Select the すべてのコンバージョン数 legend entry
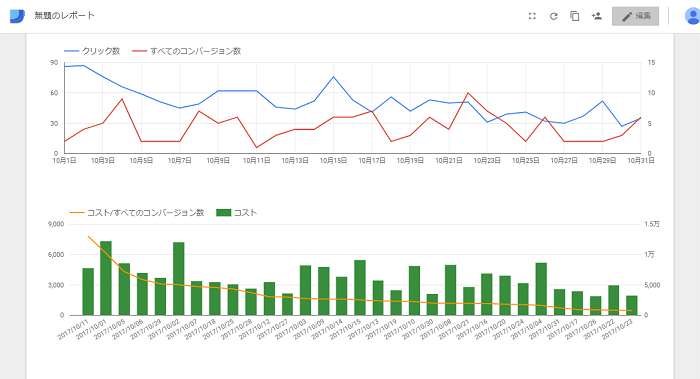This screenshot has width=700, height=379. pos(187,51)
